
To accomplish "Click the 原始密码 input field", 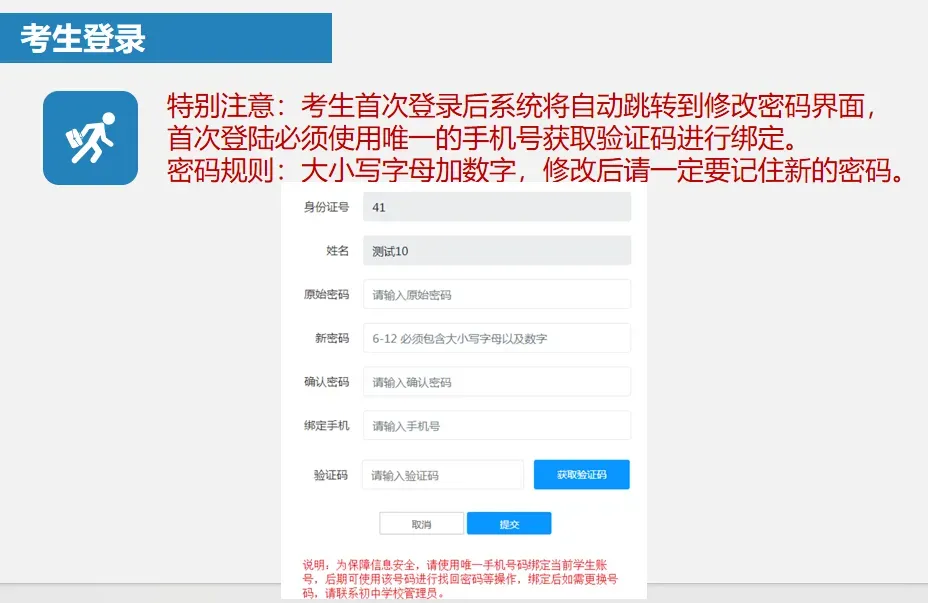I will [x=497, y=293].
